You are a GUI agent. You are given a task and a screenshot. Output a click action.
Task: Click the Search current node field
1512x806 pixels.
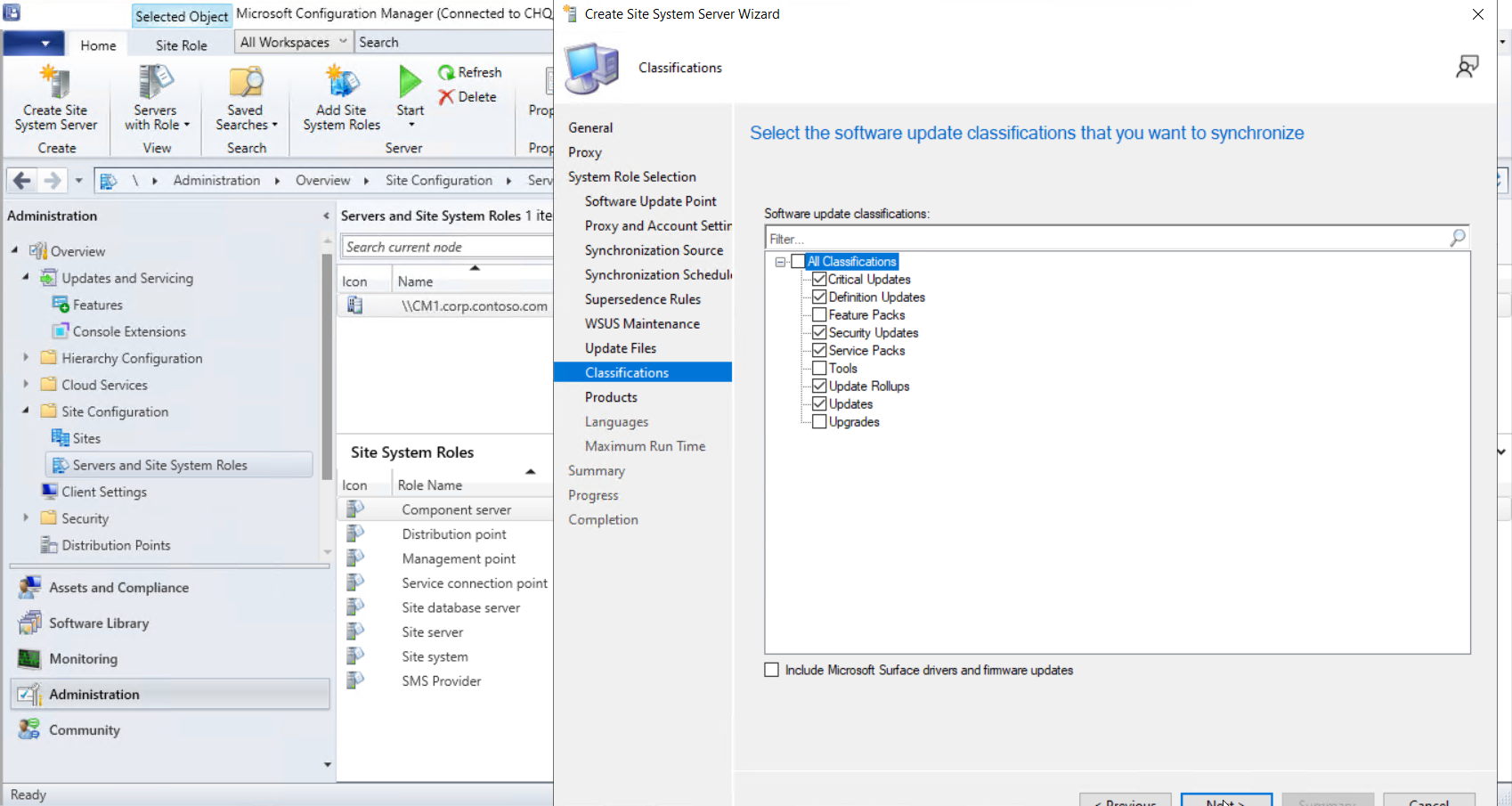click(x=447, y=247)
